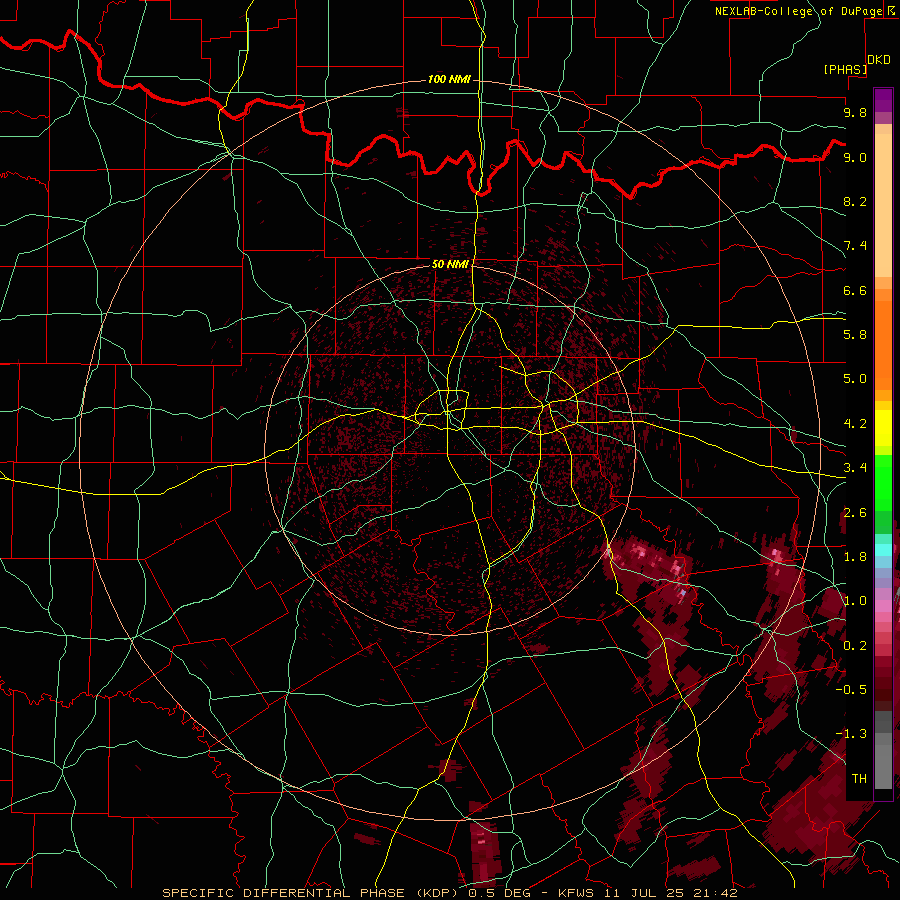This screenshot has width=900, height=900.
Task: Click the 8.2 scale value
Action: pos(855,201)
